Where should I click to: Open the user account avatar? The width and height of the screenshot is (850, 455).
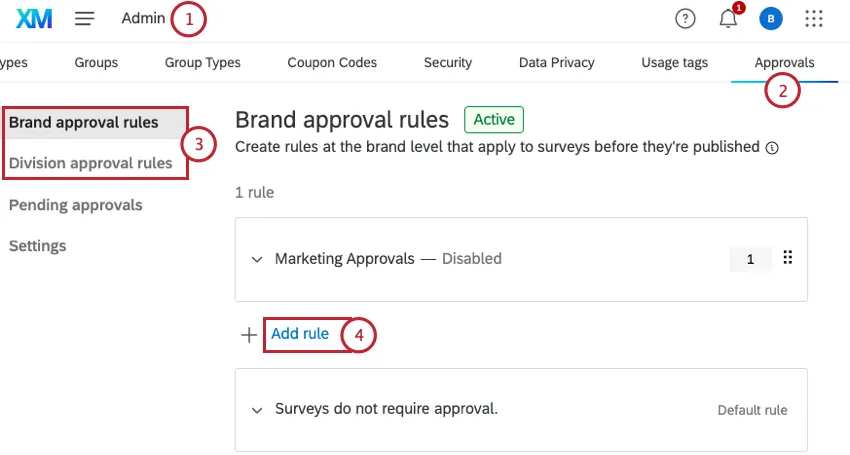coord(770,18)
